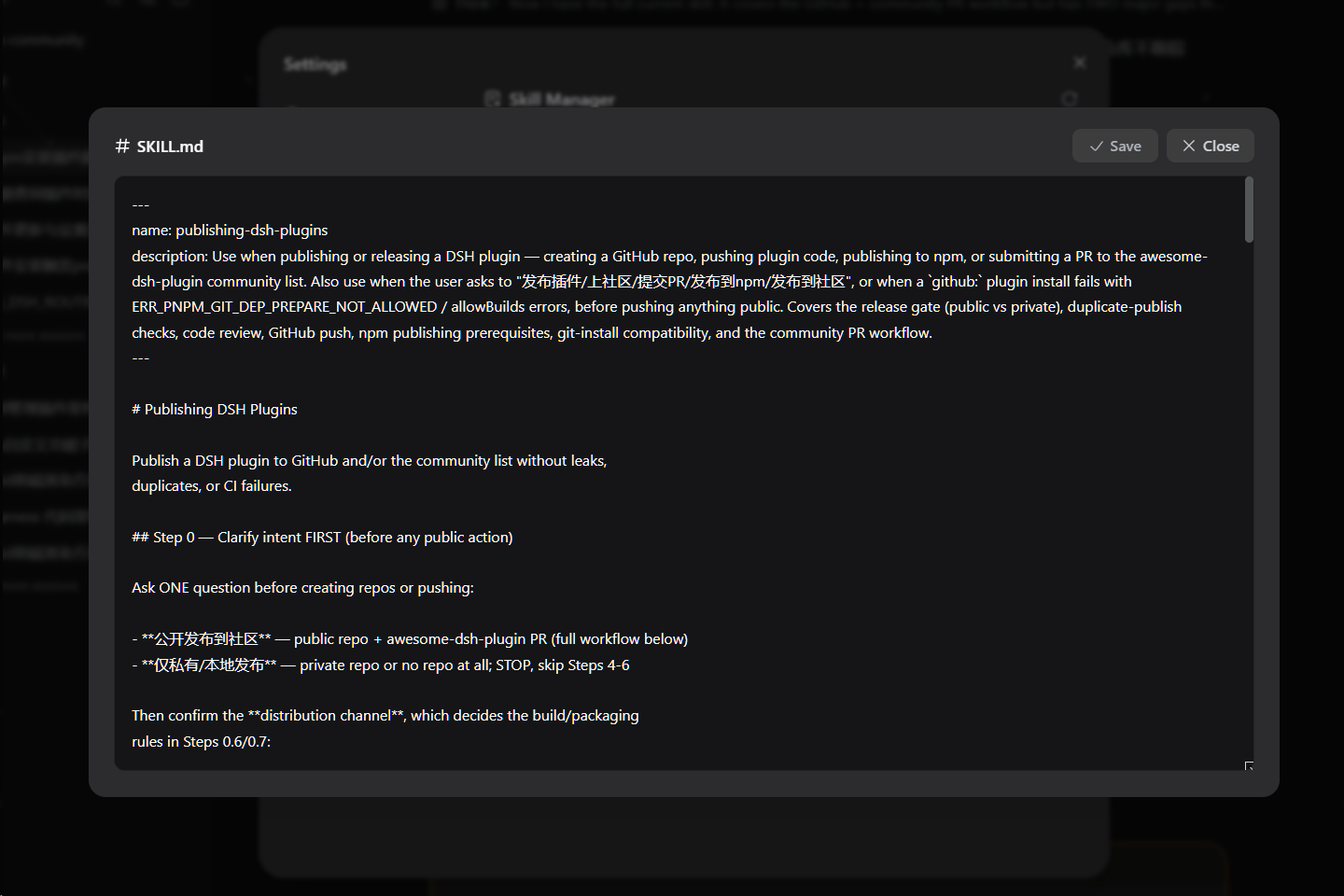
Task: Save the SKILL.md file
Action: [x=1114, y=146]
